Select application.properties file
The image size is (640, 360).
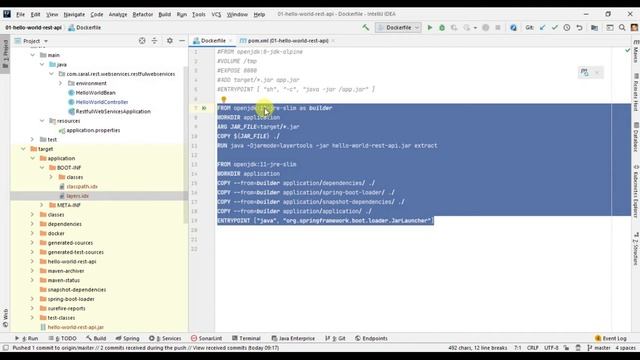click(x=93, y=130)
